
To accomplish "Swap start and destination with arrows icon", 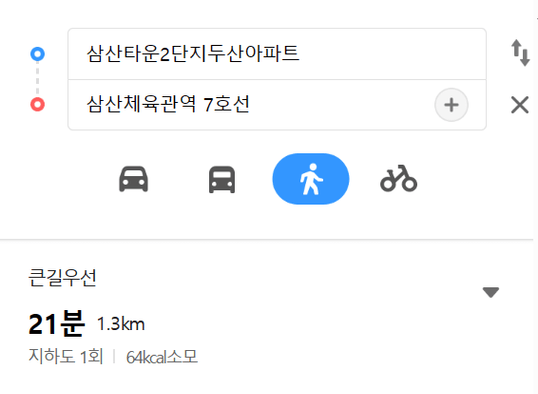I will pyautogui.click(x=520, y=53).
